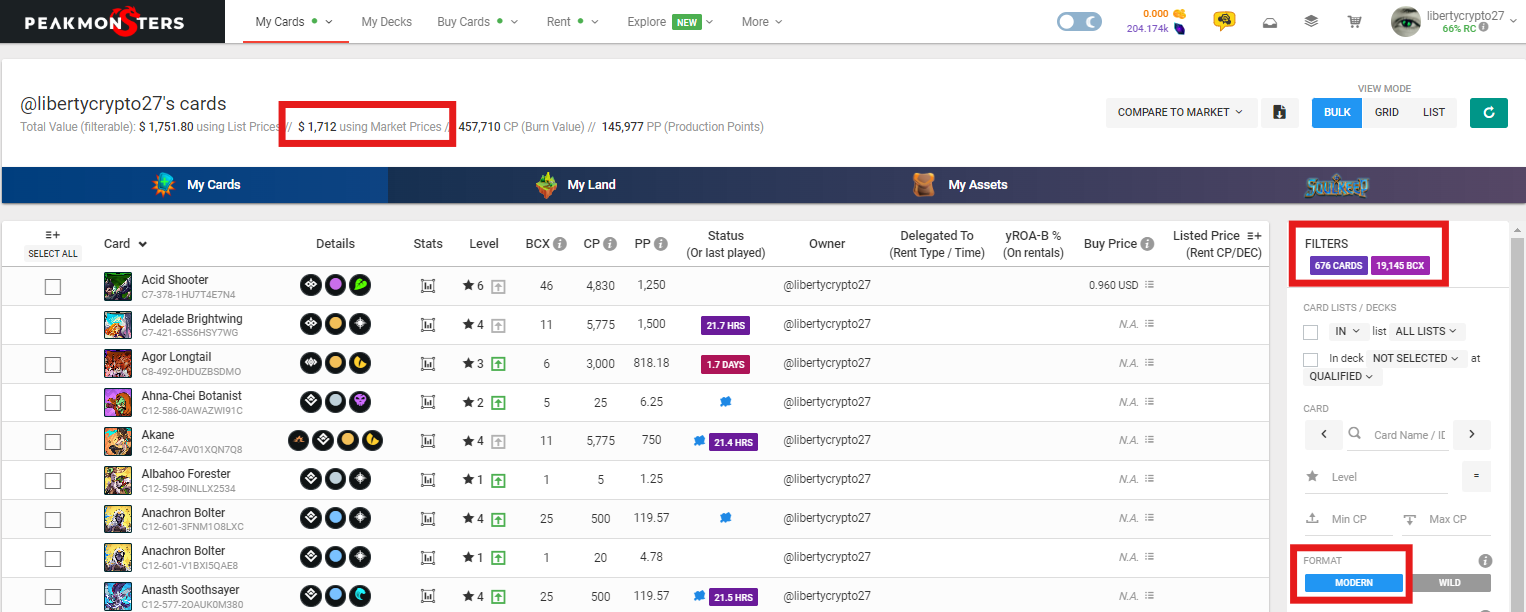This screenshot has height=612, width=1526.
Task: Switch to the My Land tab
Action: coord(578,185)
